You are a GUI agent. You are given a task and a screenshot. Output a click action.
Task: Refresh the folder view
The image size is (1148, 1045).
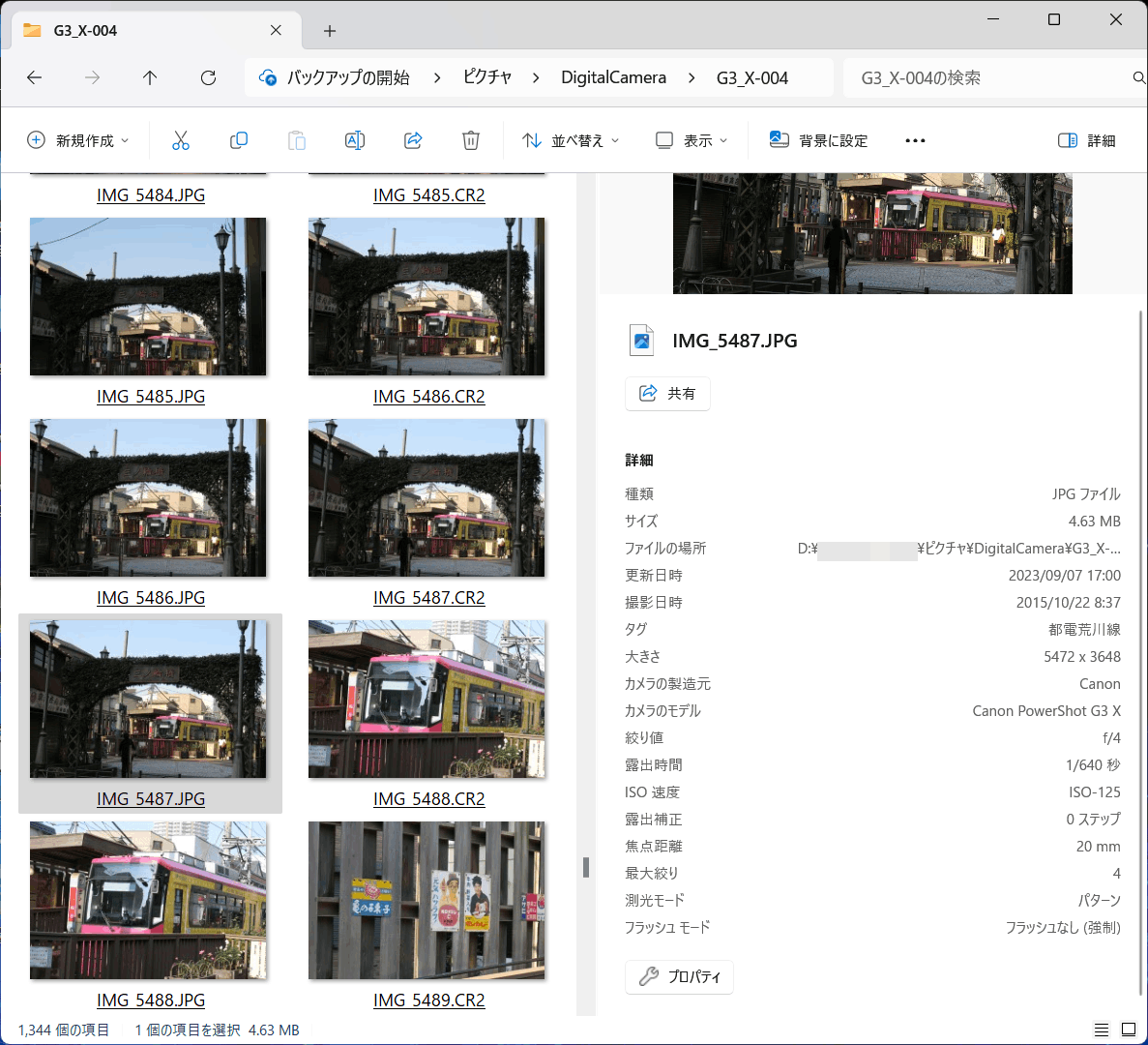(209, 77)
